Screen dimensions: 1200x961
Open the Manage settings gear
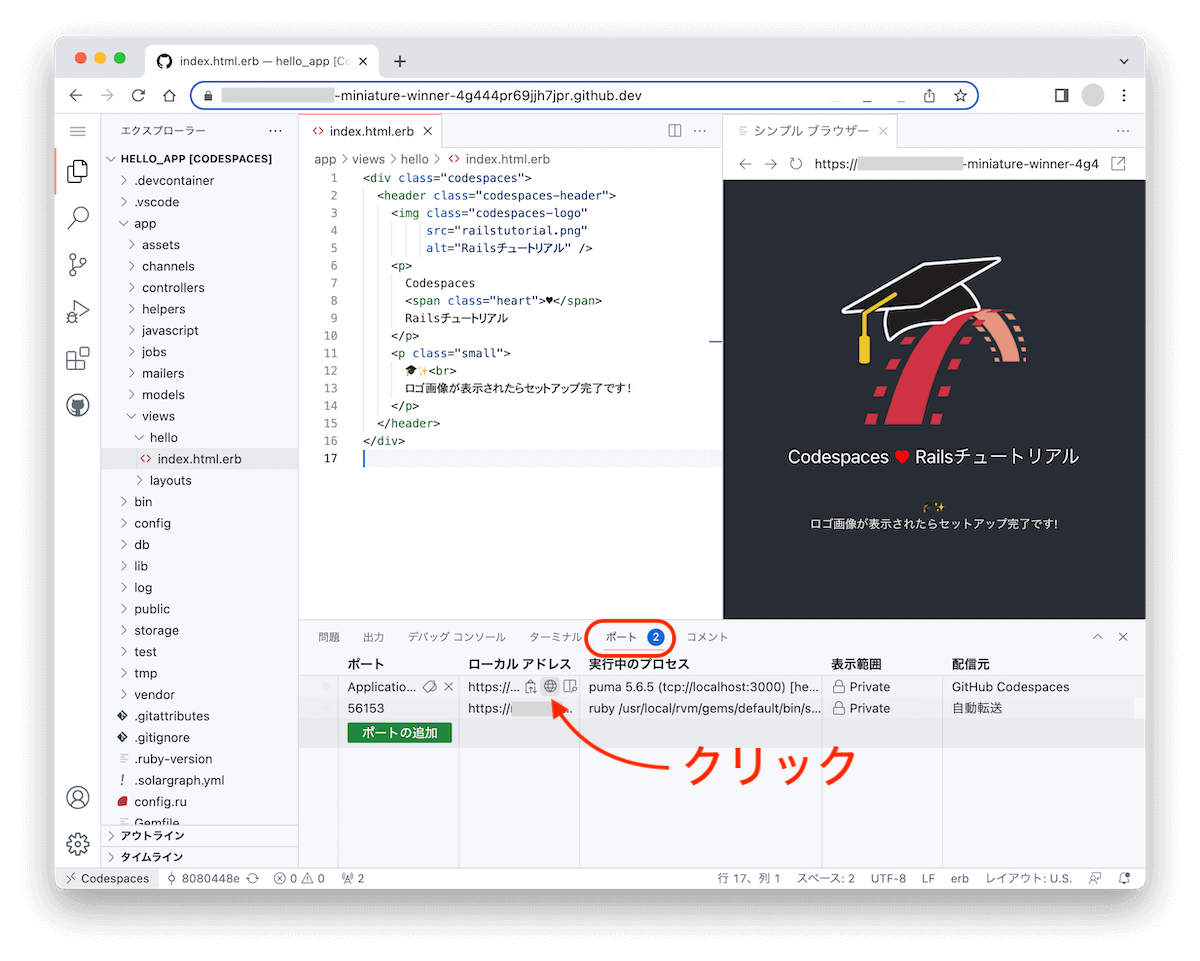[x=77, y=844]
